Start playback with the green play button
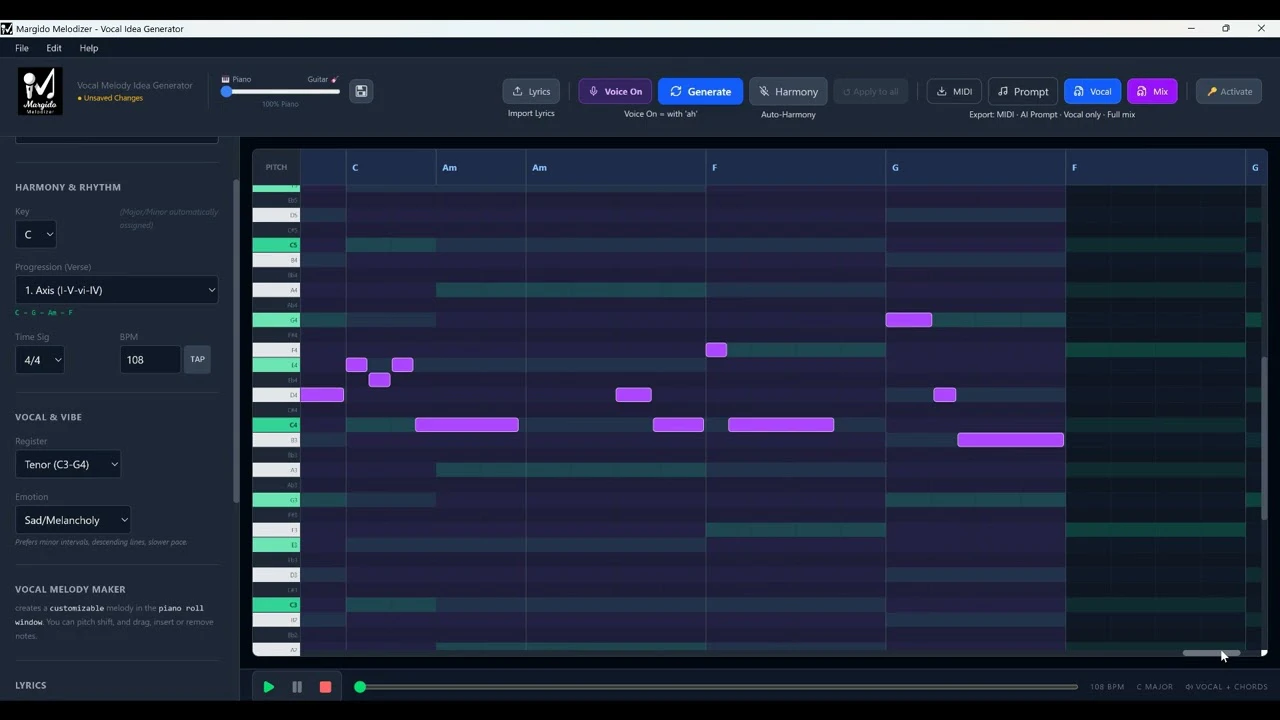The image size is (1280, 720). point(268,687)
